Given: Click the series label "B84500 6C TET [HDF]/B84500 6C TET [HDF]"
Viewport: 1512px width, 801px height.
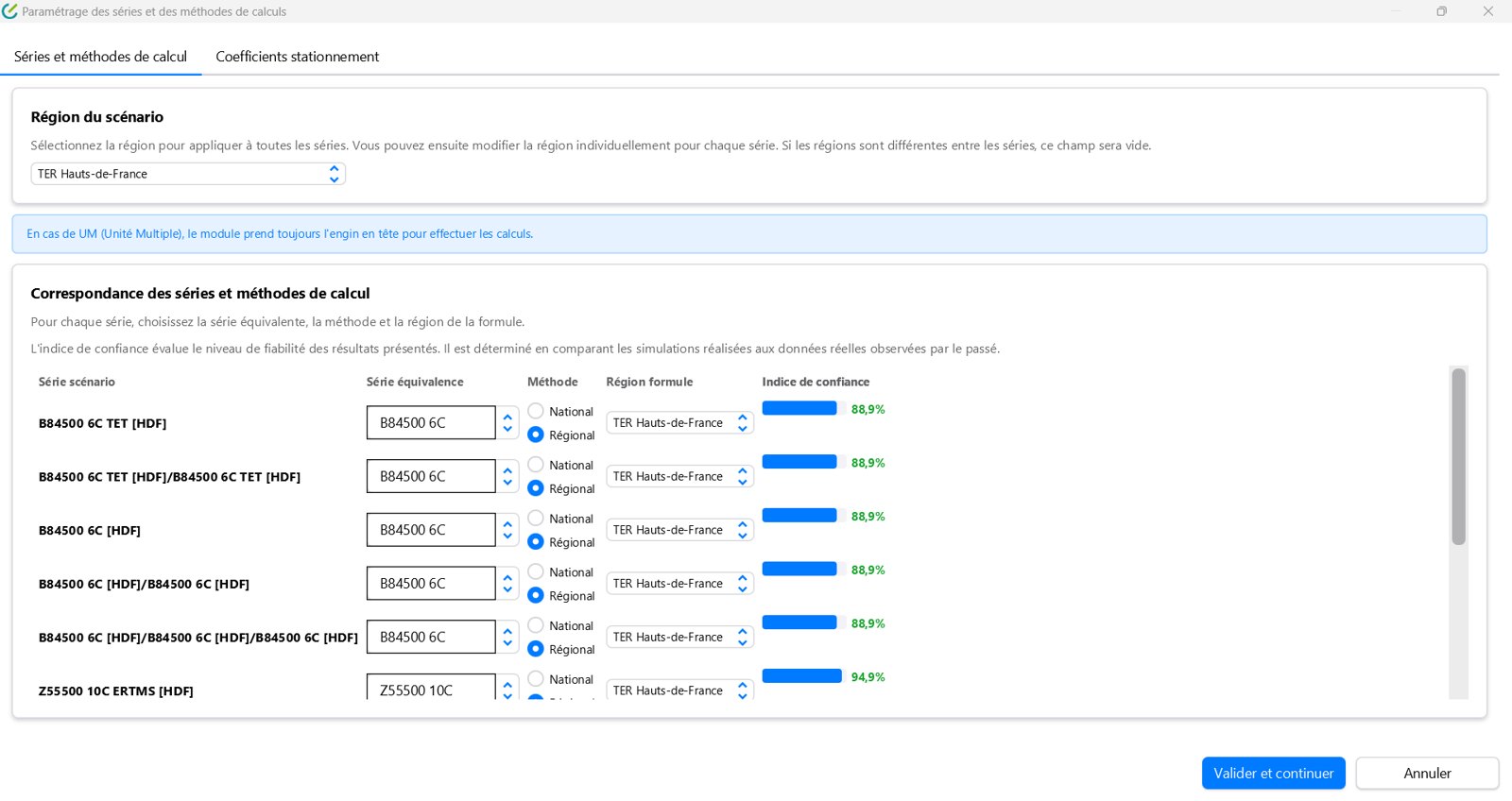Looking at the screenshot, I should click(x=169, y=477).
